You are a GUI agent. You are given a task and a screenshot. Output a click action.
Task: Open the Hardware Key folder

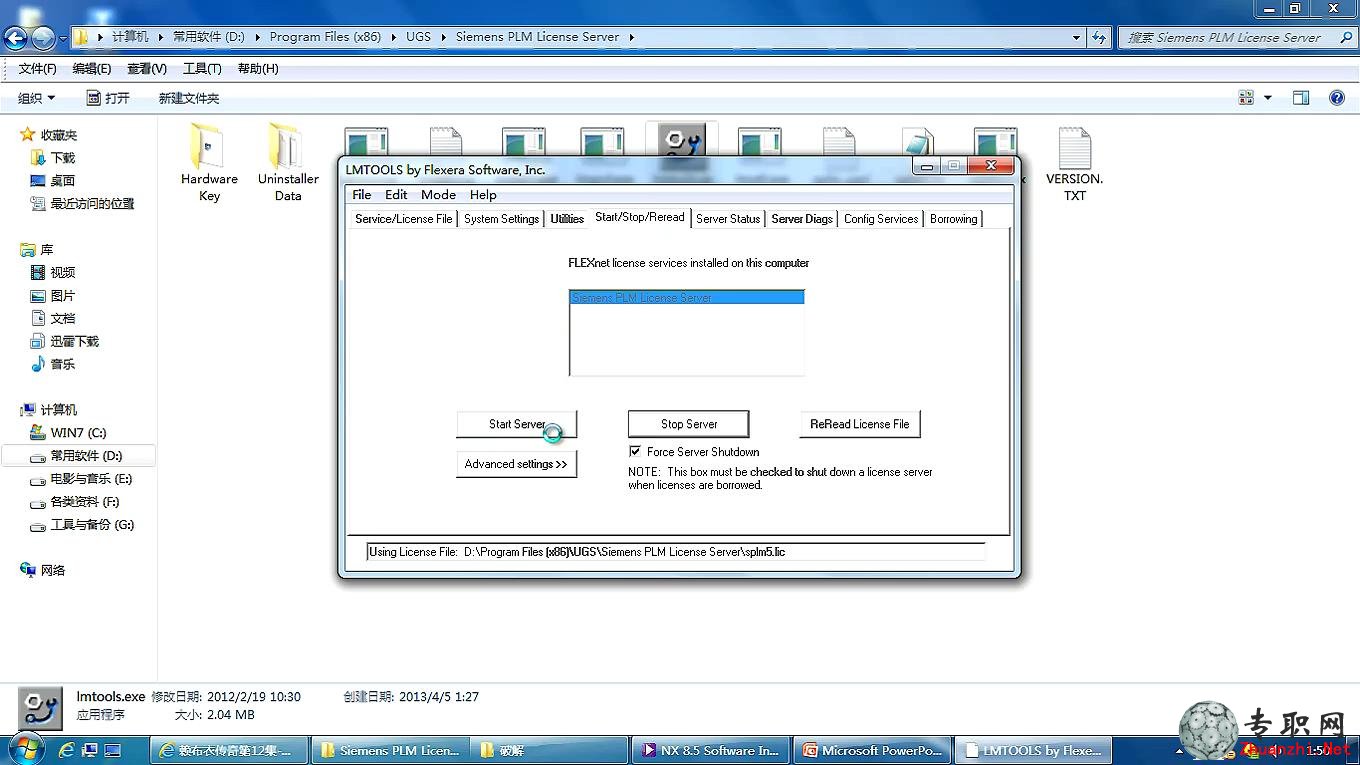point(209,162)
